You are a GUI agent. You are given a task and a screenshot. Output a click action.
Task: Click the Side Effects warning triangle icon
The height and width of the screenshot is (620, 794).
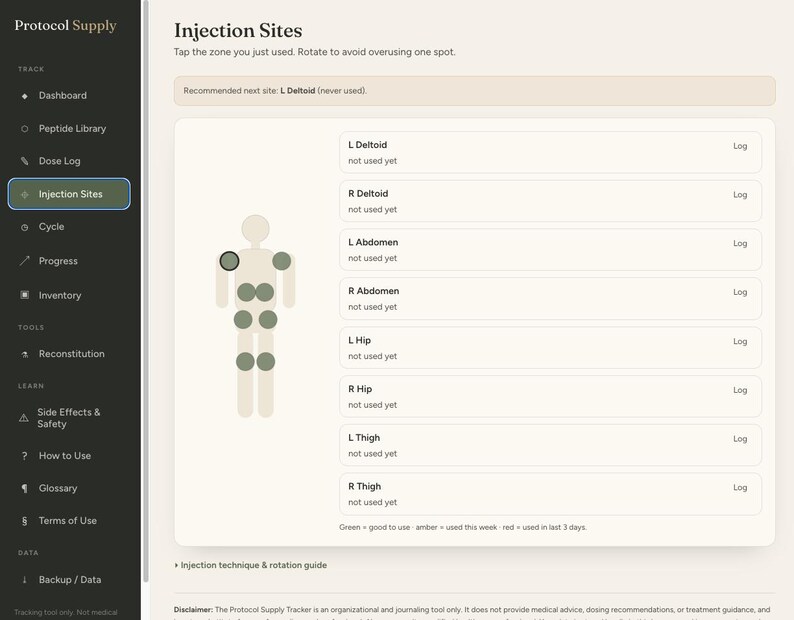(23, 418)
